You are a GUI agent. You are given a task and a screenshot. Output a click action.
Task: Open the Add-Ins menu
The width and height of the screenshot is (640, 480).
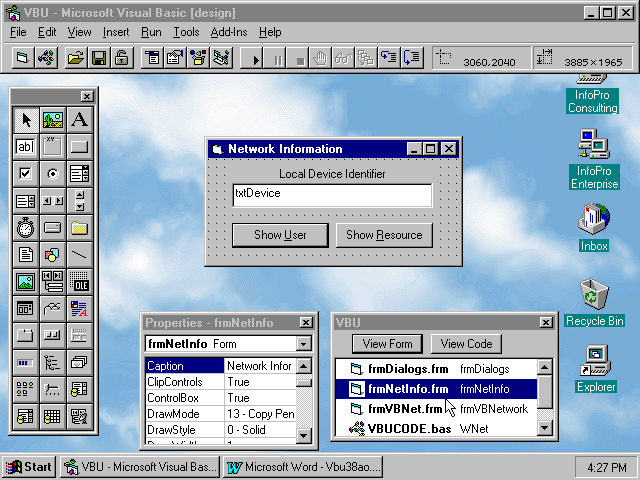tap(229, 32)
